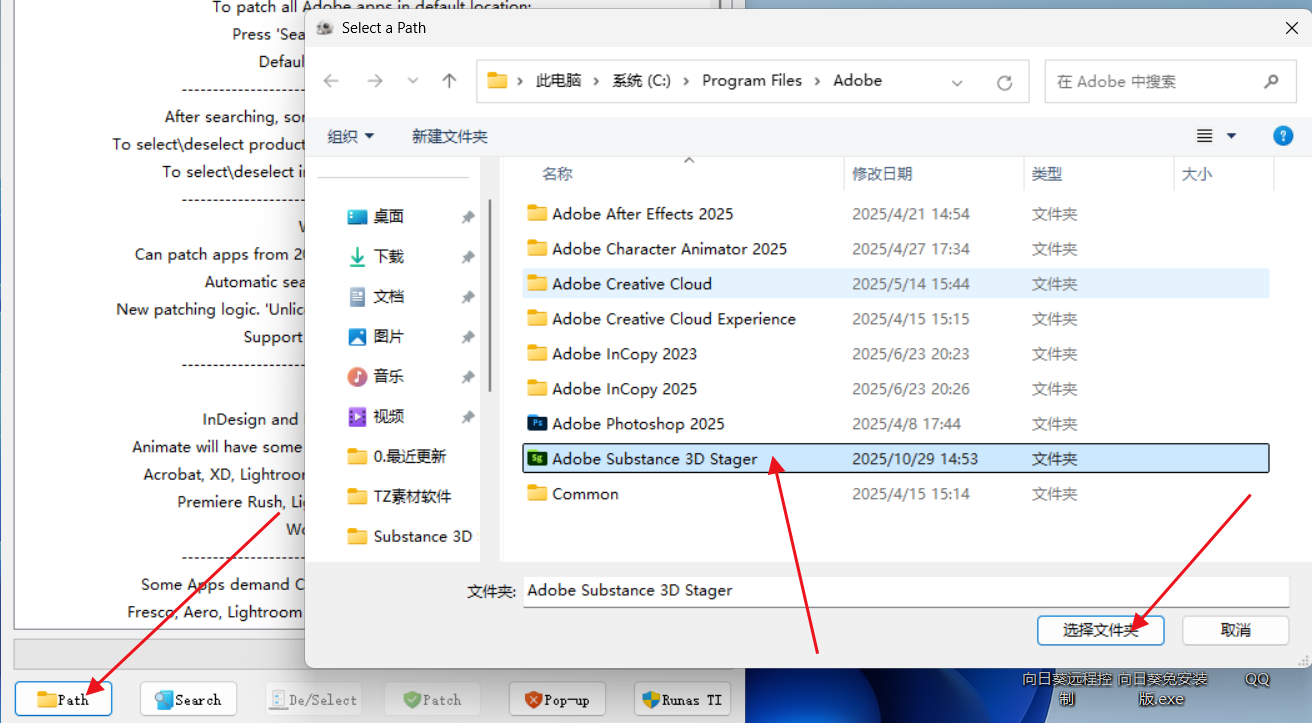Click the pin icon beside 文档
Viewport: 1312px width, 723px height.
(x=467, y=297)
